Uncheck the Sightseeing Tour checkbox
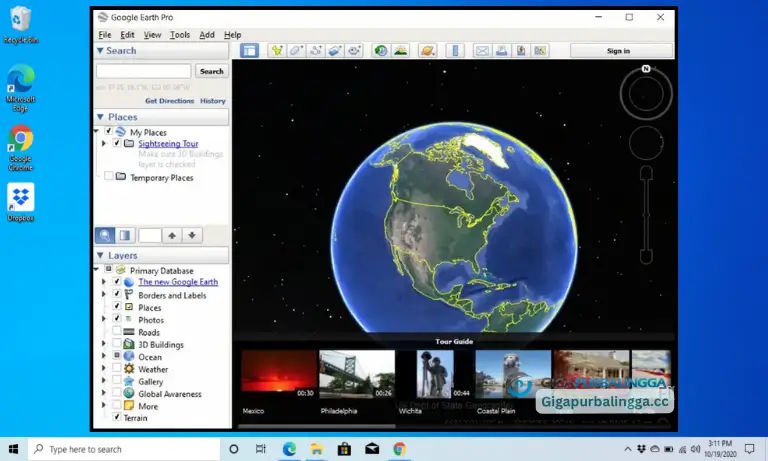 (117, 143)
